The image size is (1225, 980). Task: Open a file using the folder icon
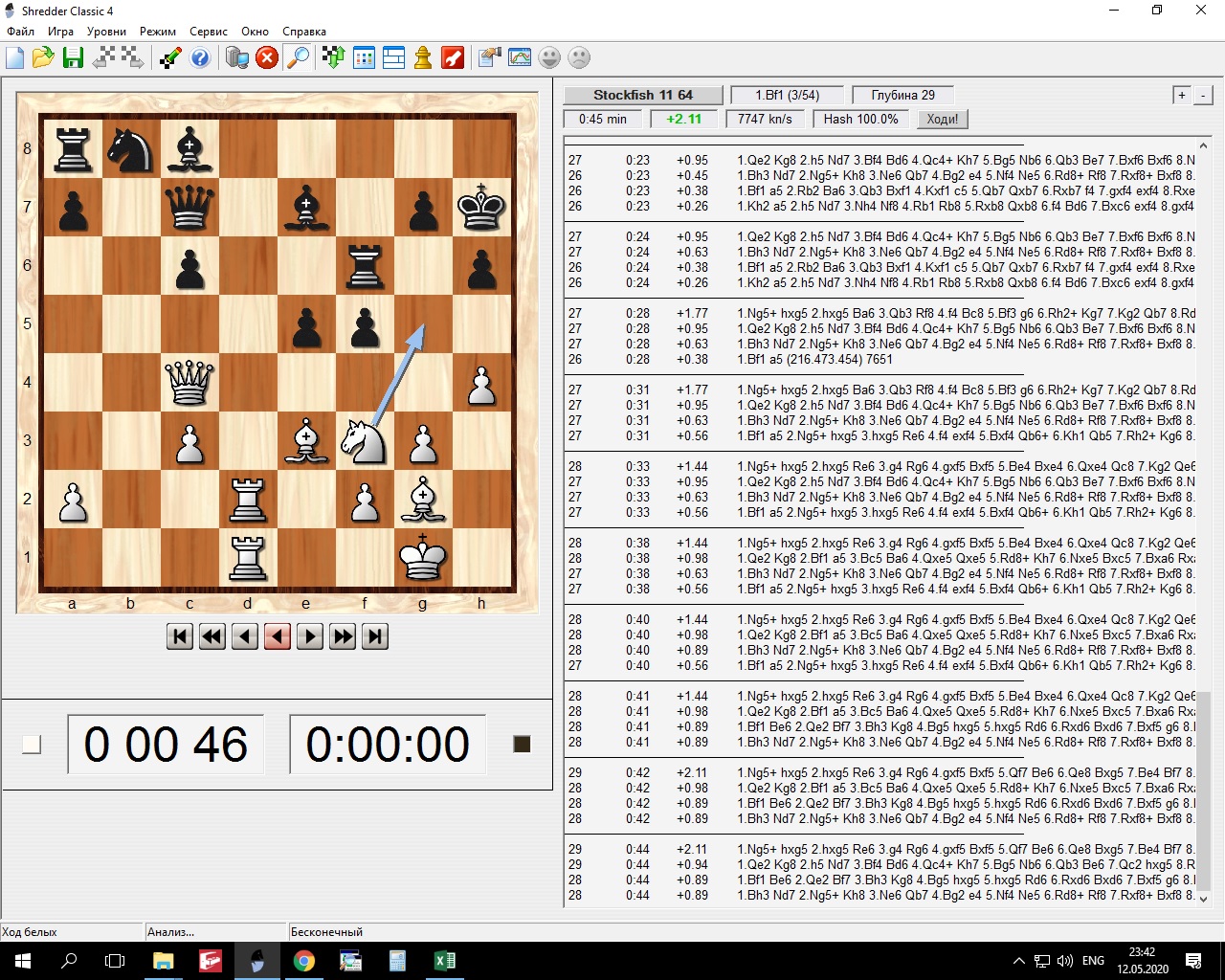pyautogui.click(x=43, y=57)
